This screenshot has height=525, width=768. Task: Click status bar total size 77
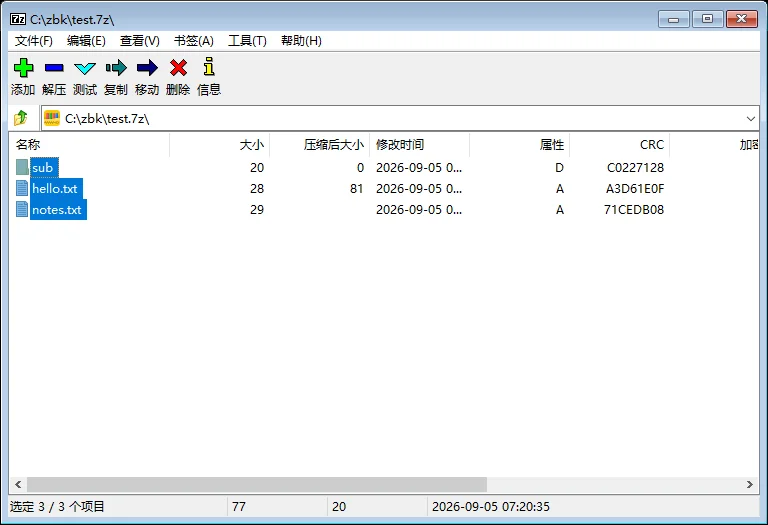(x=239, y=506)
